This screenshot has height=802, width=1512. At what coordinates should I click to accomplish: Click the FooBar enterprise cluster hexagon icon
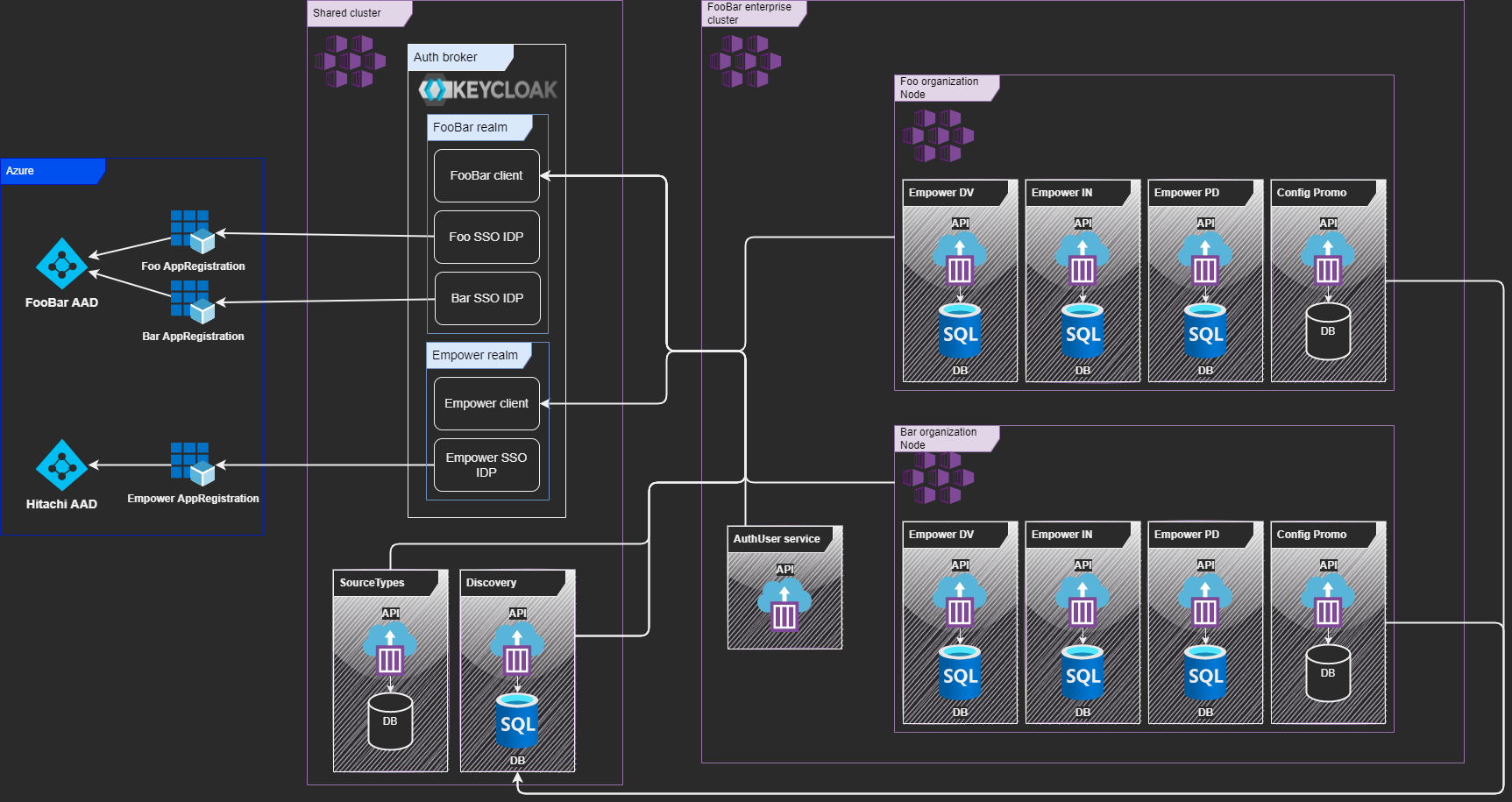(x=745, y=61)
